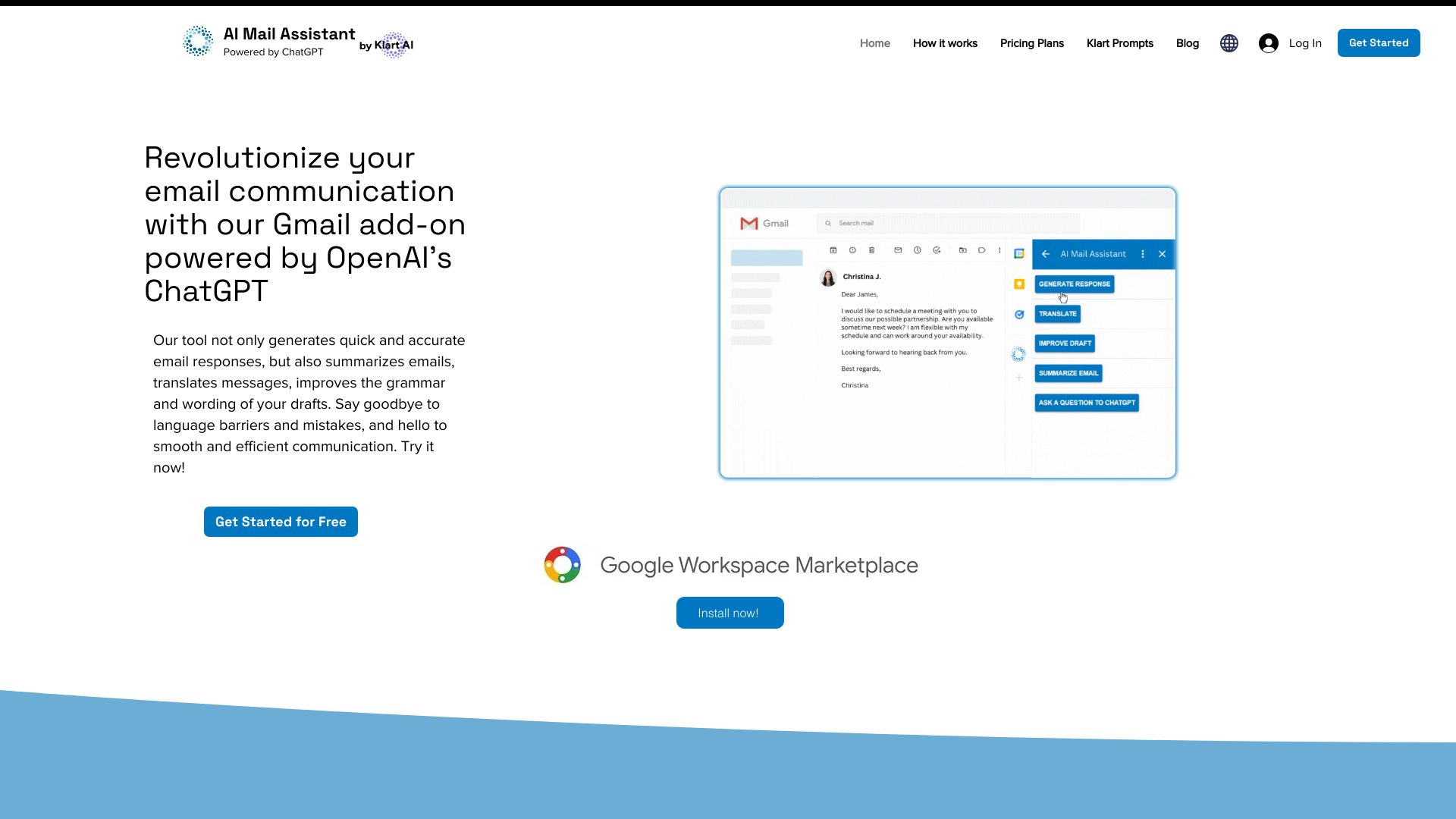Click the Google Workspace Marketplace logo

[x=562, y=564]
